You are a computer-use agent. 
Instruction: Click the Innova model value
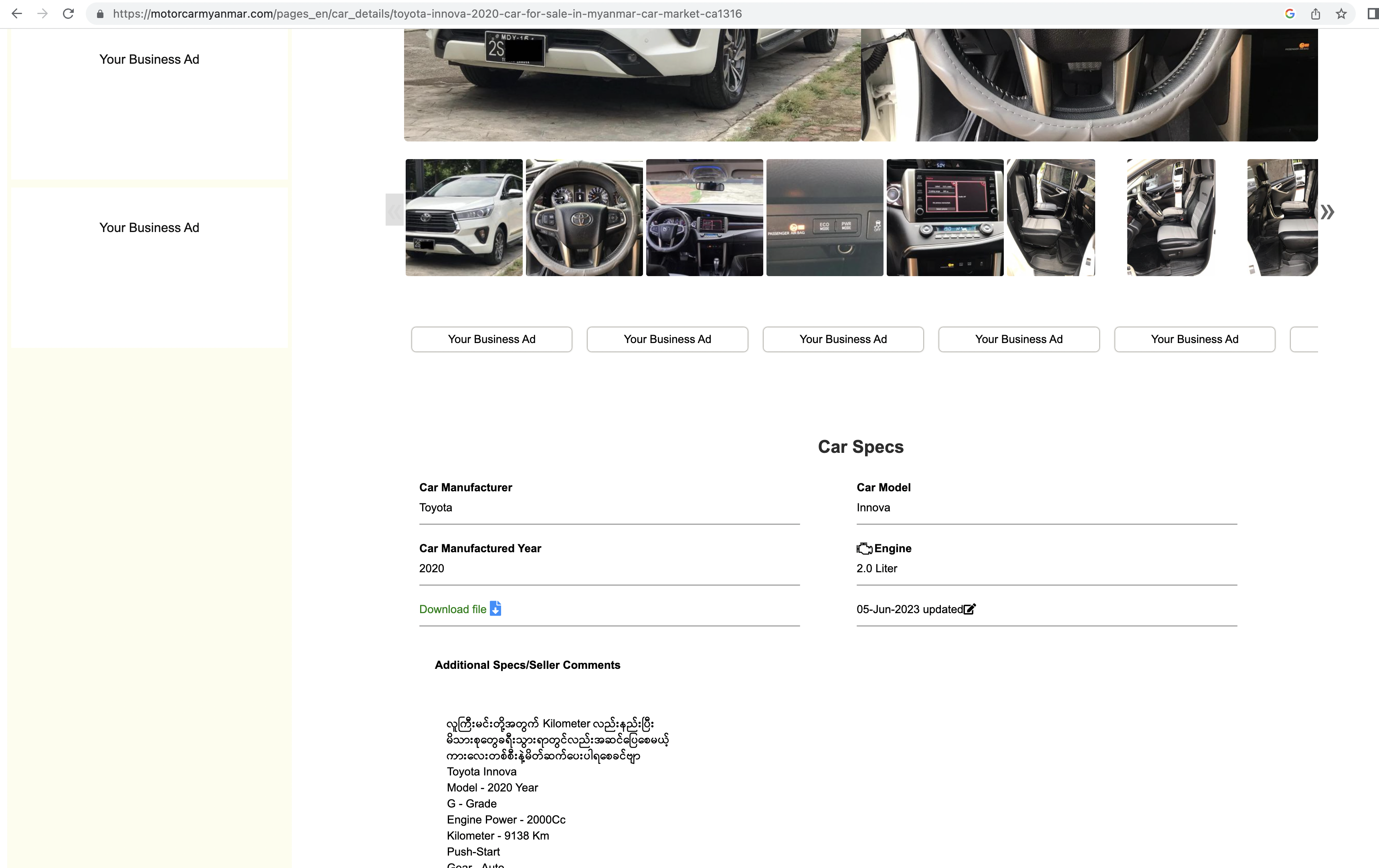click(x=874, y=507)
